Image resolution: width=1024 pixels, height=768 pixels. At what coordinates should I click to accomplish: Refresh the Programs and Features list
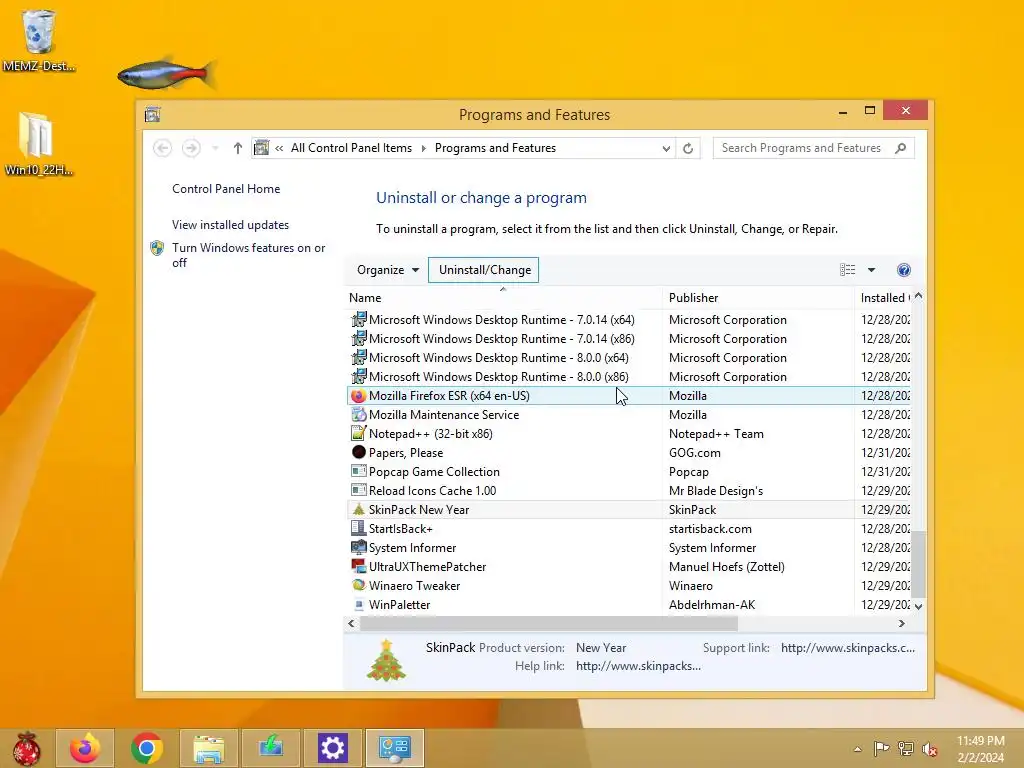pos(688,148)
